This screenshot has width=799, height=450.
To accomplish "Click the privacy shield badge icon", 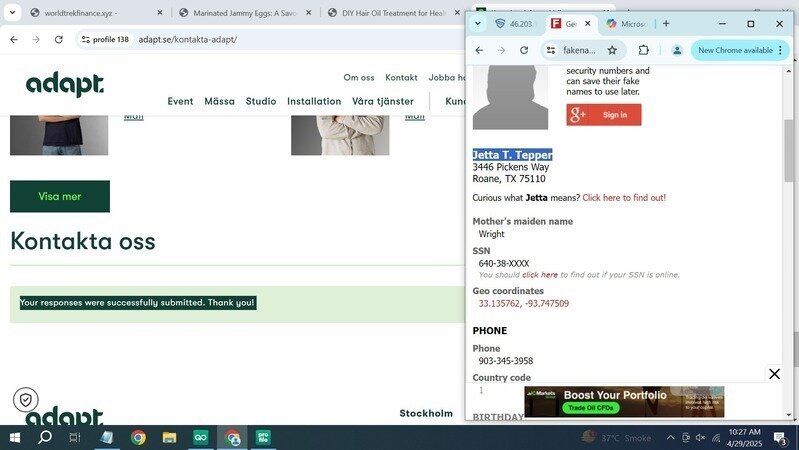I will pyautogui.click(x=25, y=400).
